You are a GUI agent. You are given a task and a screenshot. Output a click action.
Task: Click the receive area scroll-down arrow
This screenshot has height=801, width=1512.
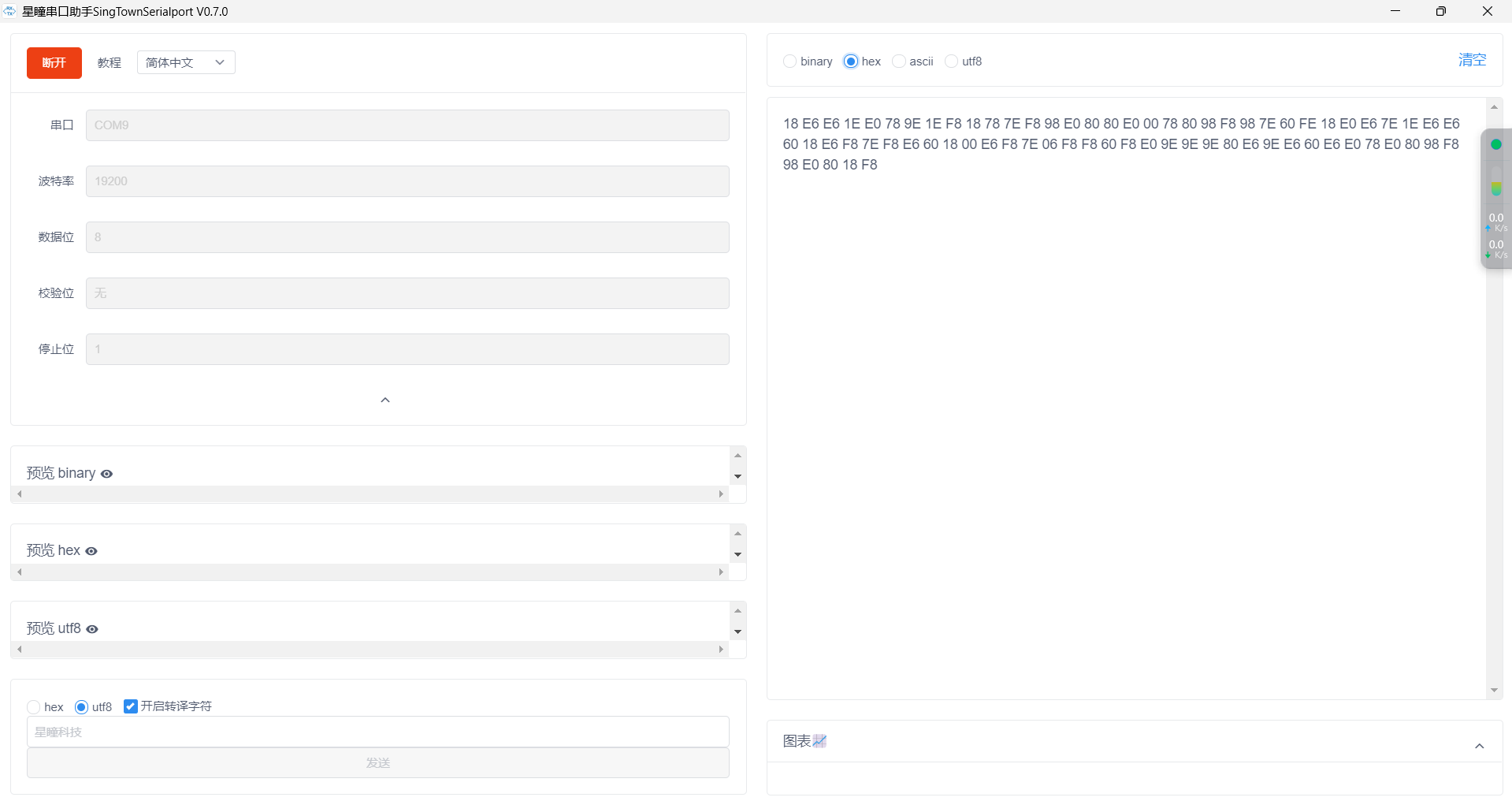(x=1494, y=691)
